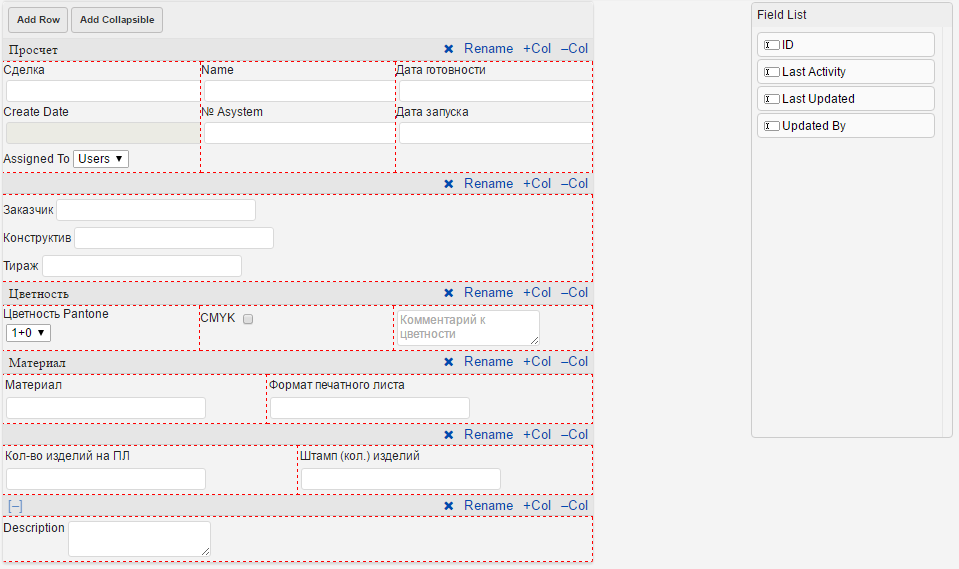Click the Конструктив input field
The width and height of the screenshot is (959, 569).
coord(174,239)
